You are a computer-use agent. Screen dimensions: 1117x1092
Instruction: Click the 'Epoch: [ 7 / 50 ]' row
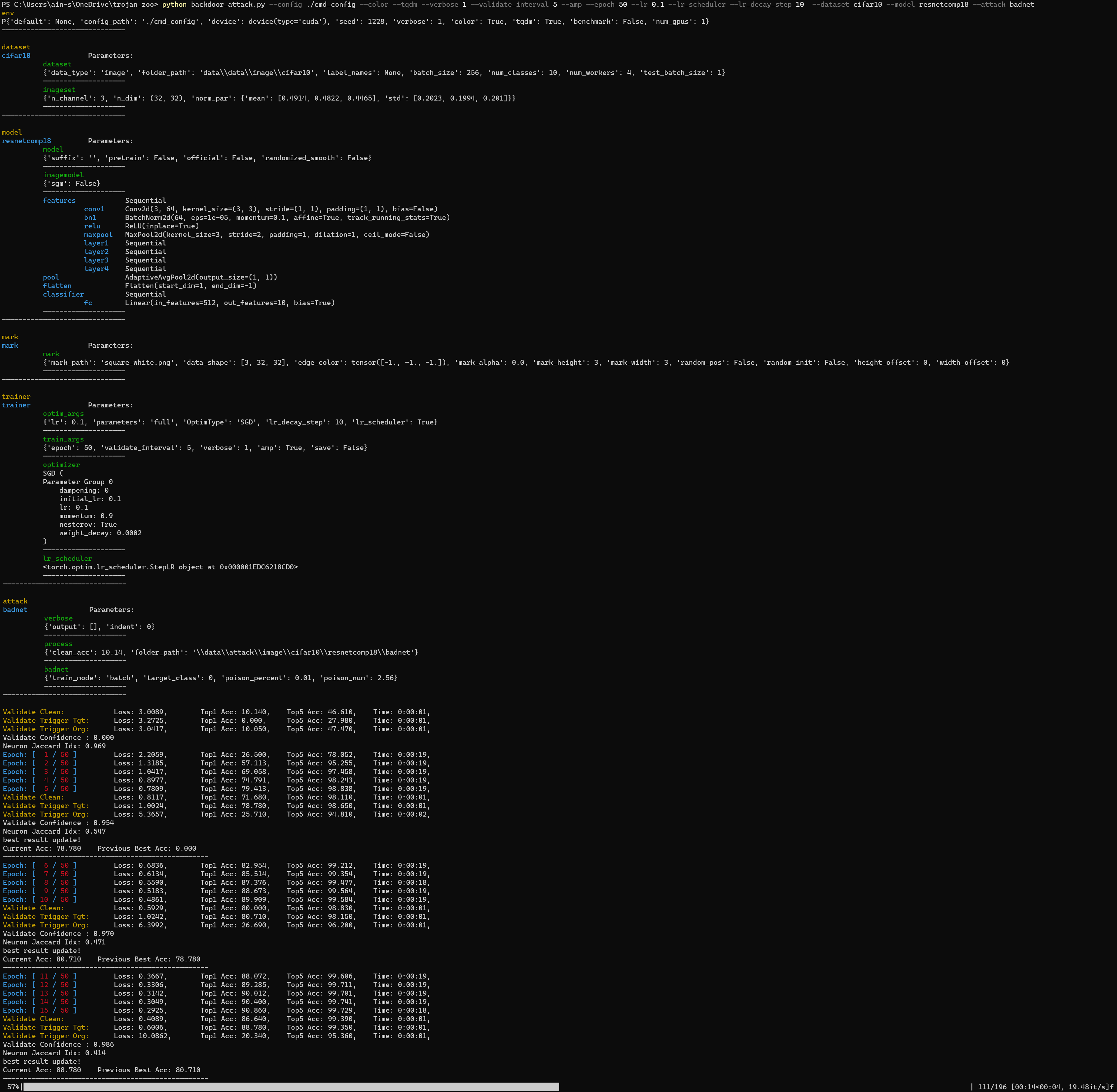tap(216, 874)
